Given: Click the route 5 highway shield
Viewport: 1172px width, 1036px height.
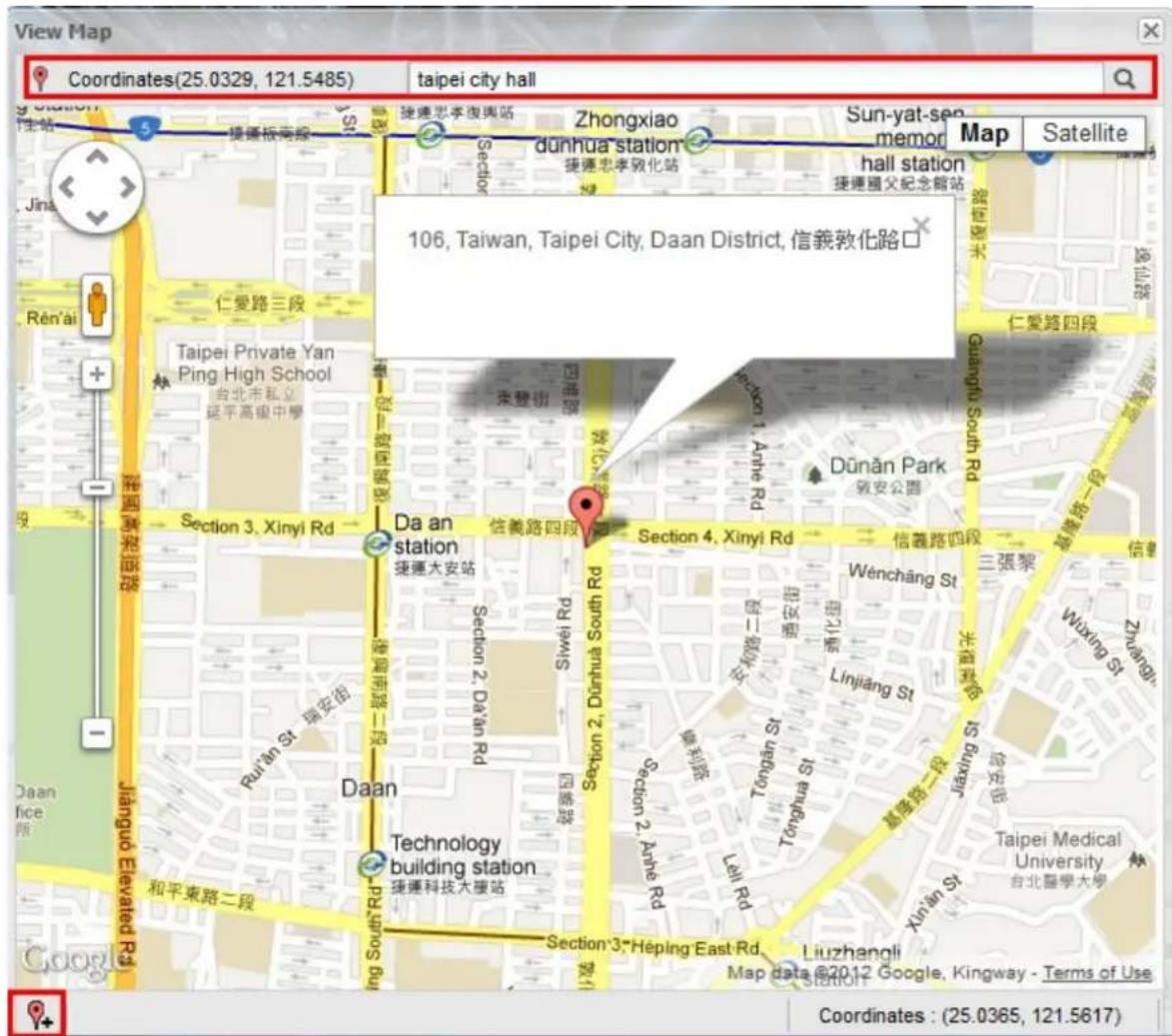Looking at the screenshot, I should click(144, 129).
